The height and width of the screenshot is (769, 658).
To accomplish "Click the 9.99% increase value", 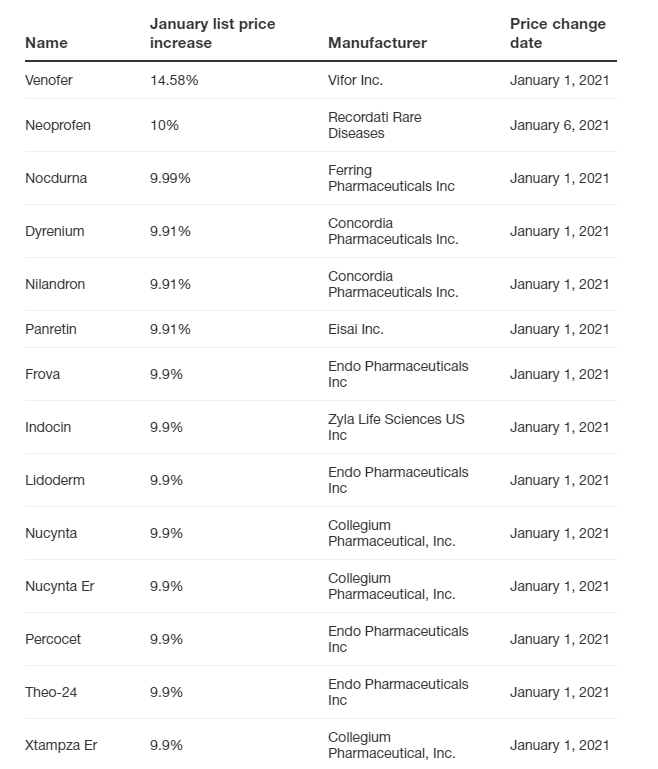I will pyautogui.click(x=170, y=178).
